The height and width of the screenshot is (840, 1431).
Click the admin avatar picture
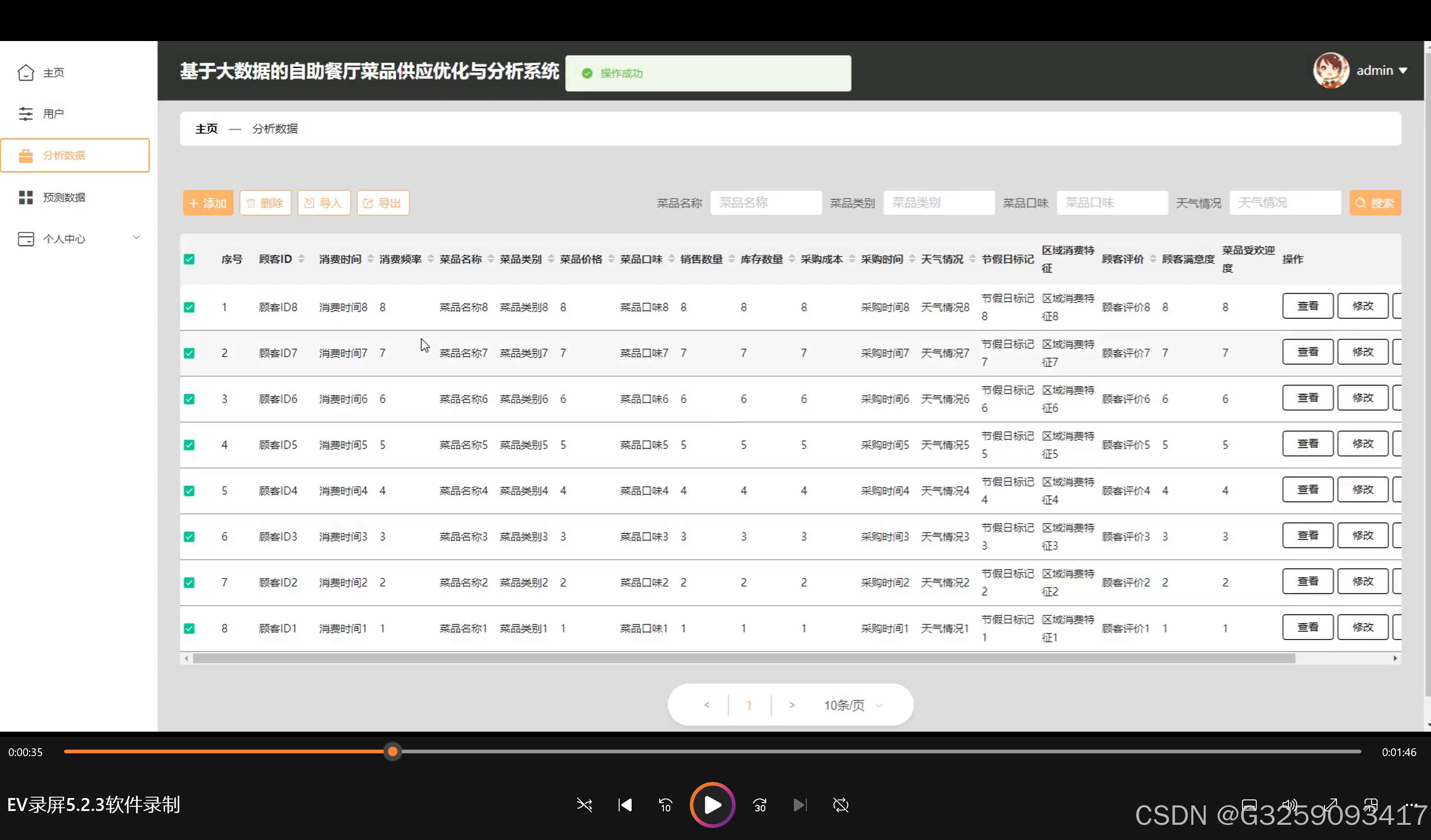[x=1330, y=71]
